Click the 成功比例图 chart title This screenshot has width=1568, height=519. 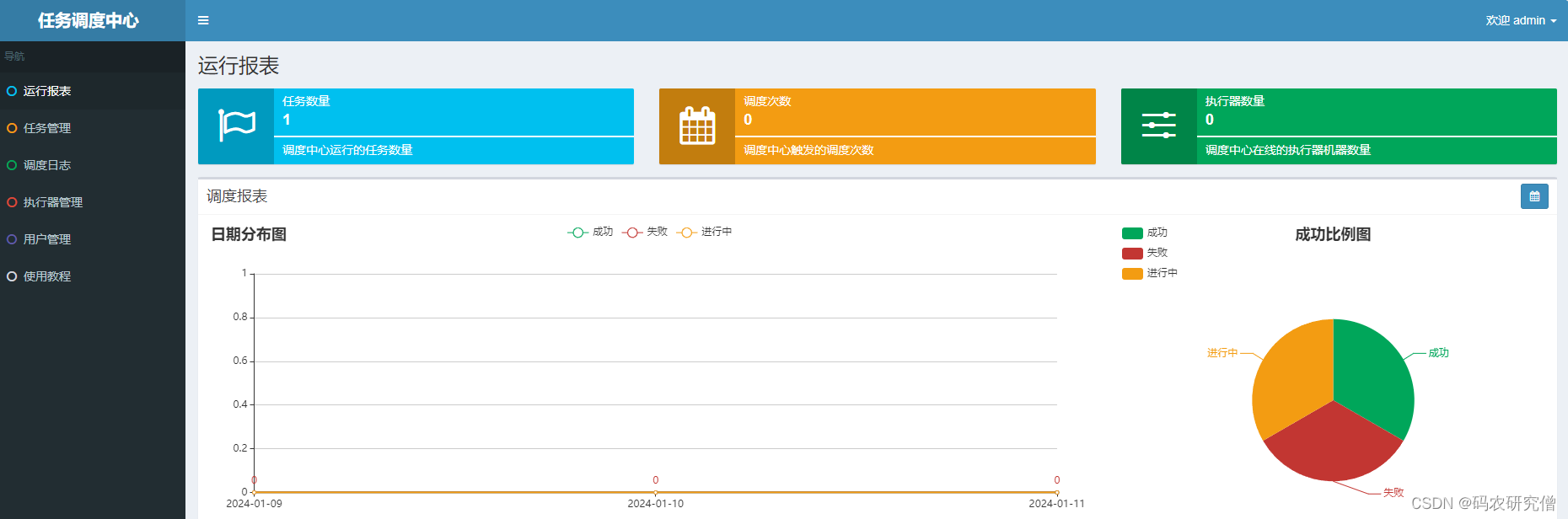coord(1333,234)
